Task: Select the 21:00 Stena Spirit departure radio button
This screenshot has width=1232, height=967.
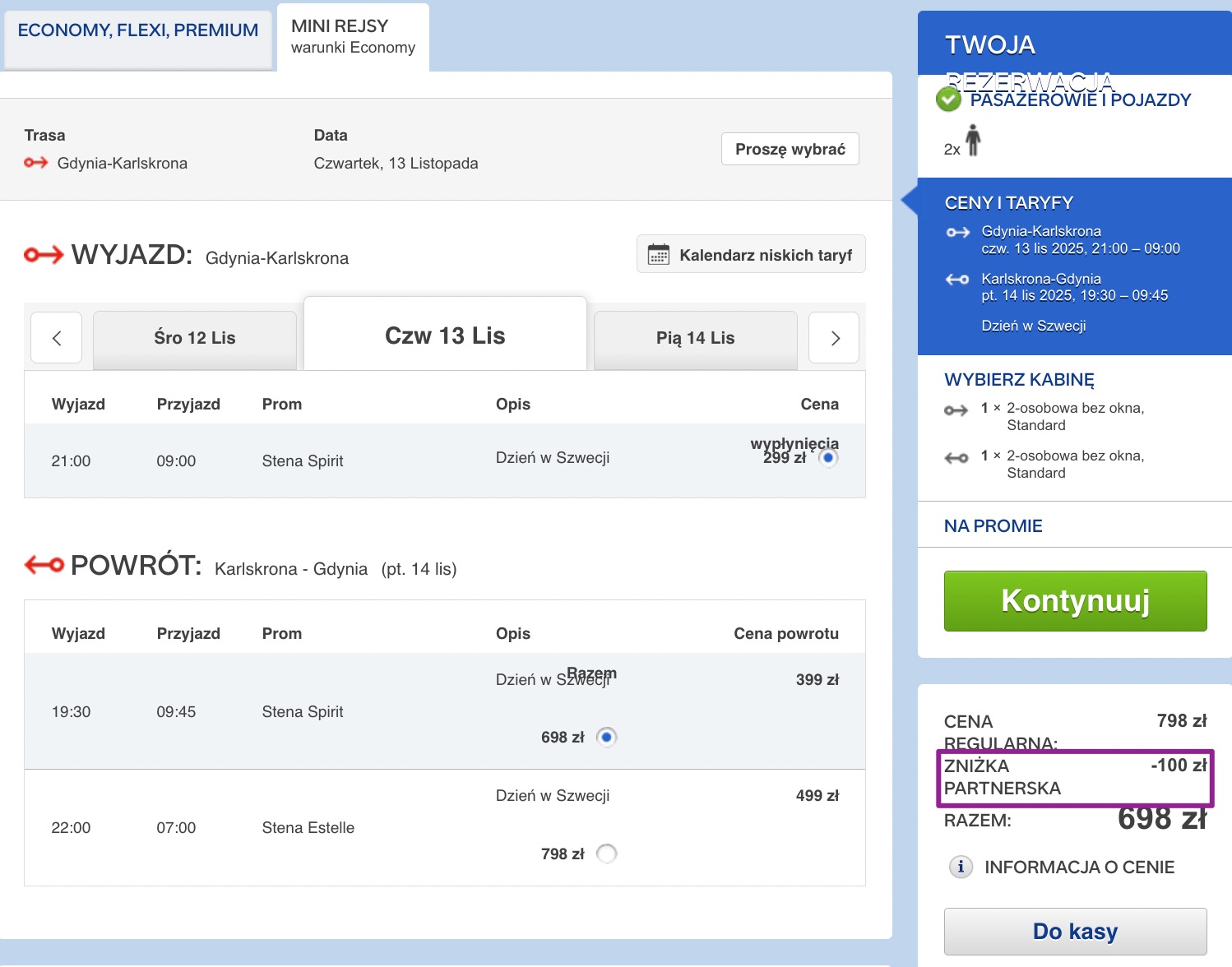Action: point(828,458)
